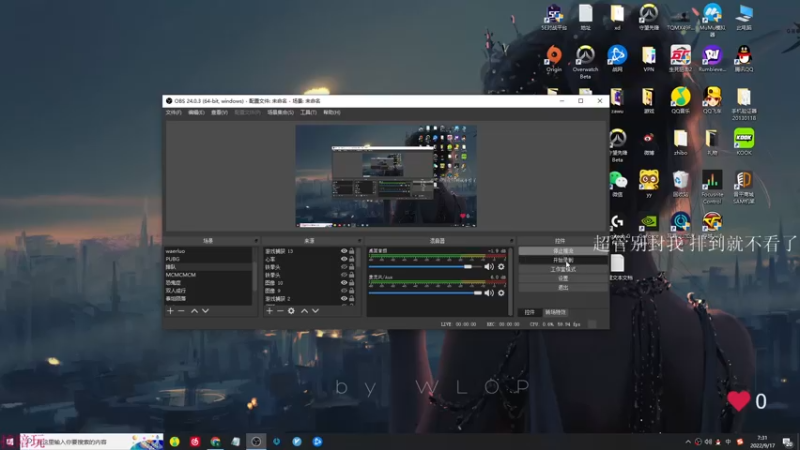Open Chrome from the taskbar
This screenshot has height=450, width=800.
pos(215,441)
